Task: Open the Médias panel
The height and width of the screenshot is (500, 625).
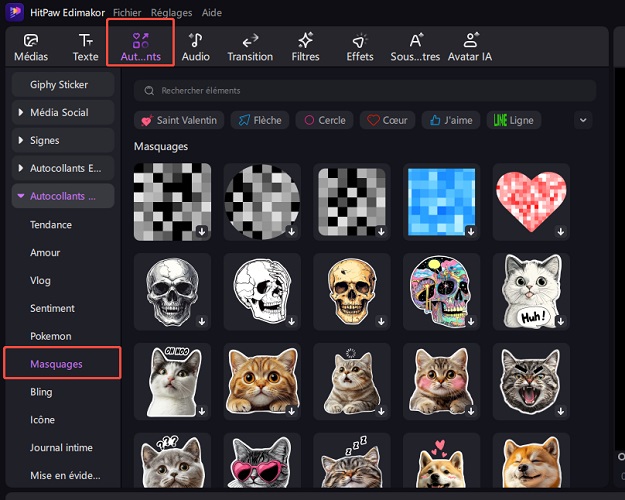Action: tap(30, 47)
